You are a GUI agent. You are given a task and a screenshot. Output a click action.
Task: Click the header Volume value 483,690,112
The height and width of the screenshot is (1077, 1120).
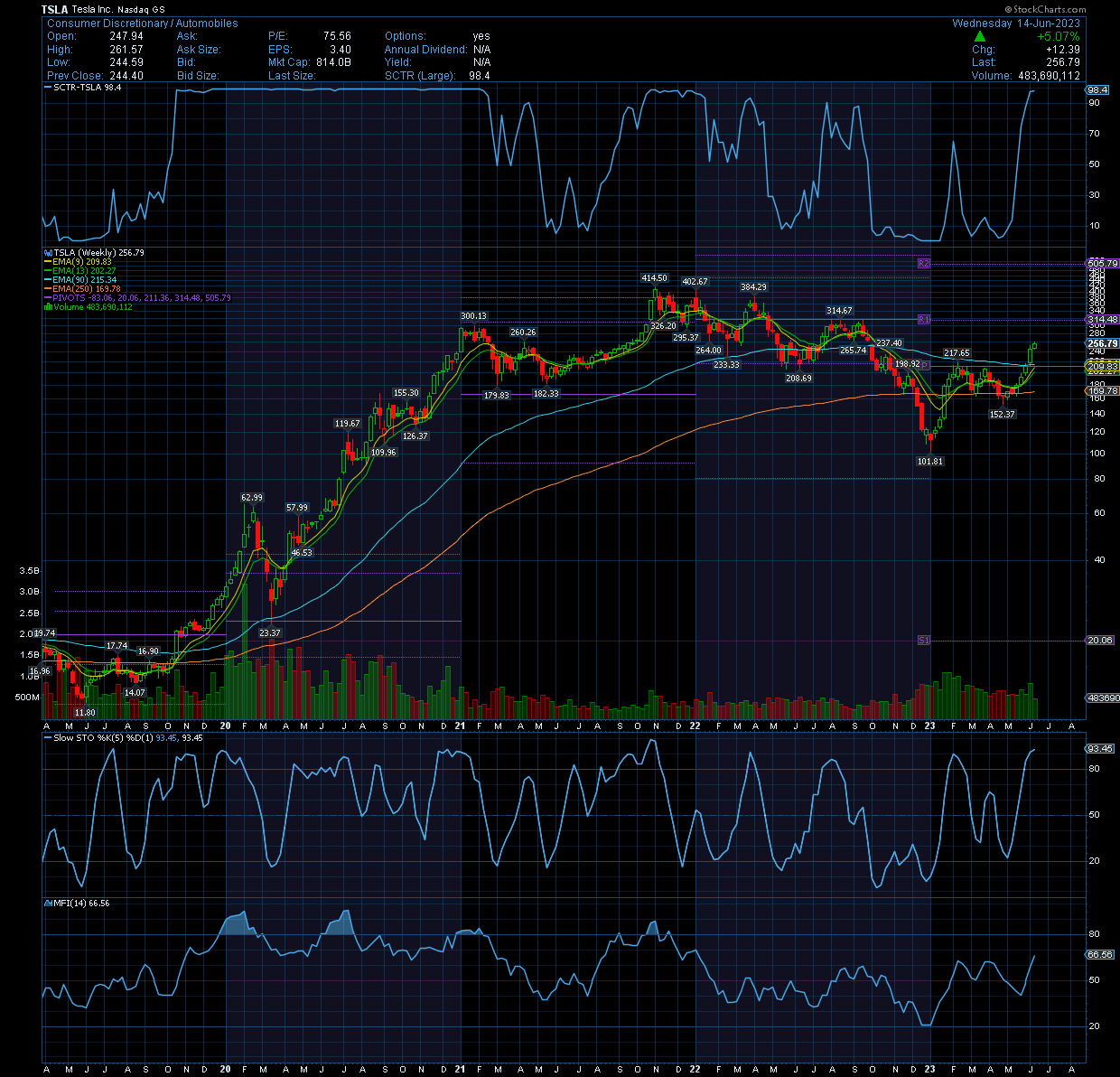[1049, 76]
